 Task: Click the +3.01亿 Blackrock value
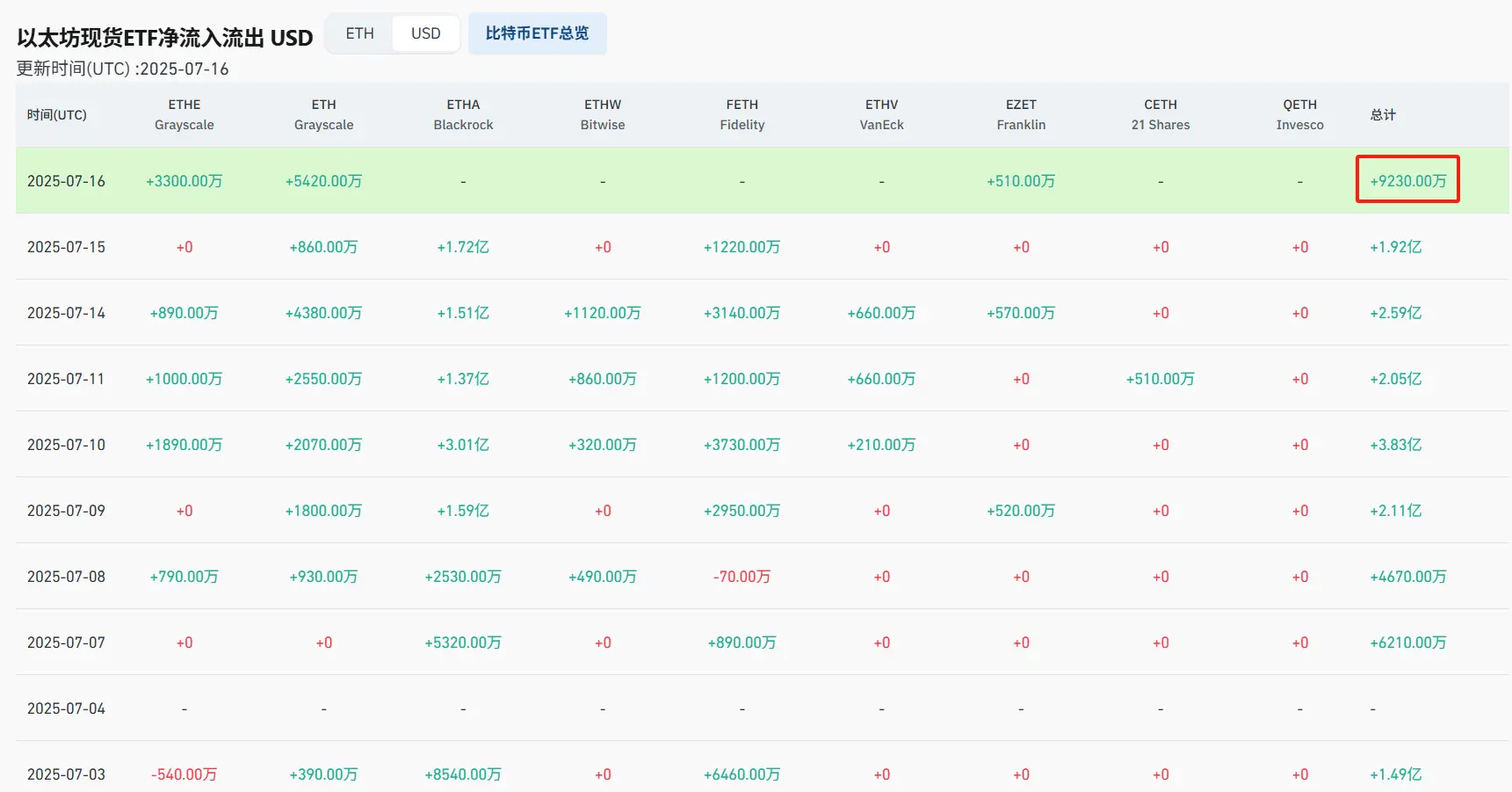463,445
